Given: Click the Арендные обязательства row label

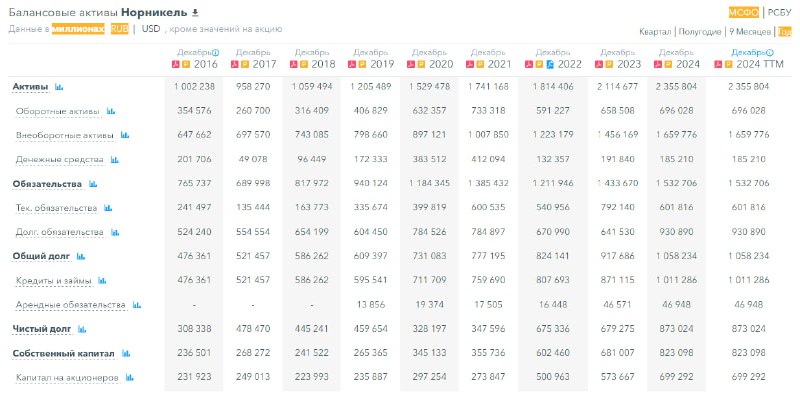Looking at the screenshot, I should 70,305.
